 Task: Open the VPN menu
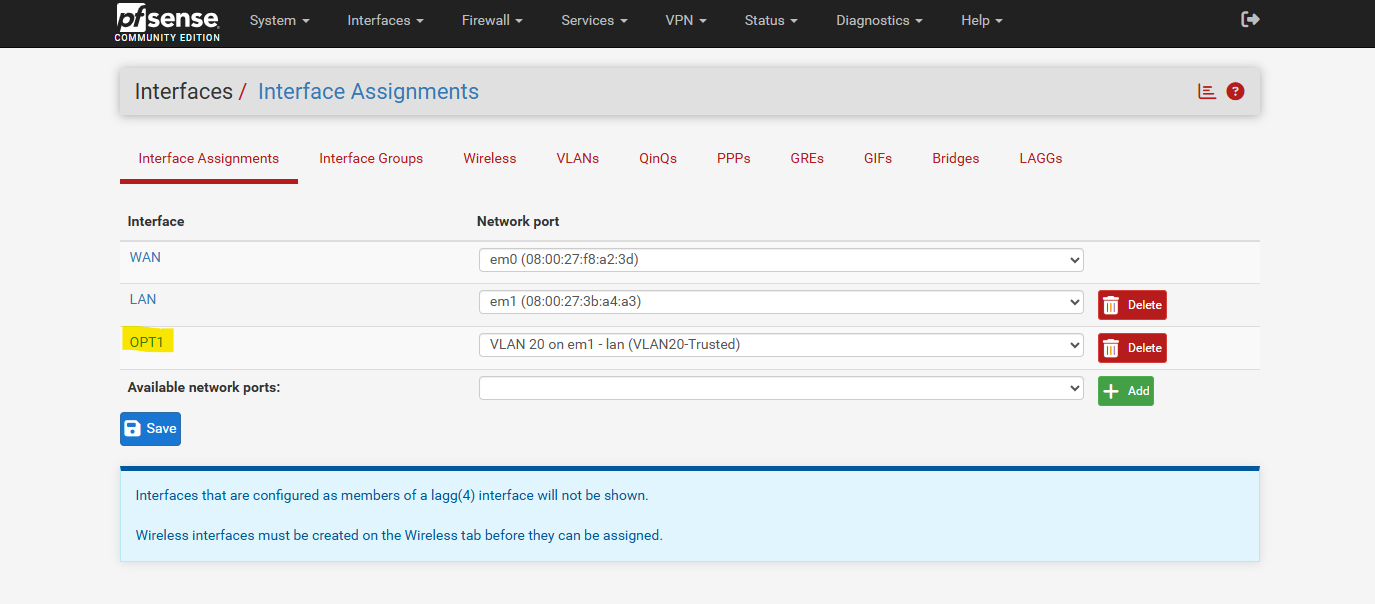[685, 20]
